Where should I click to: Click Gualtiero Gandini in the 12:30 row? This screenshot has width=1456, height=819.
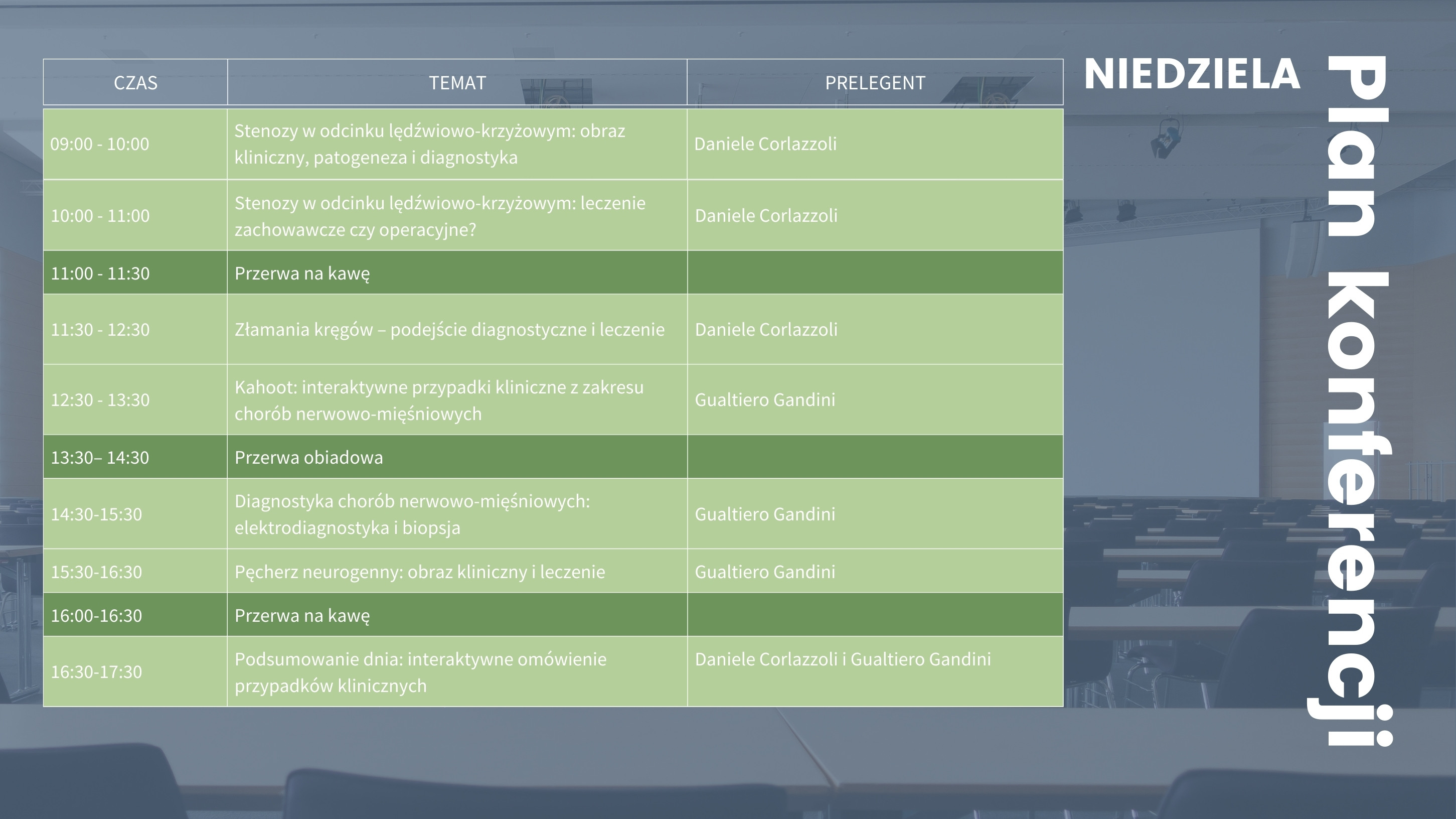click(765, 400)
